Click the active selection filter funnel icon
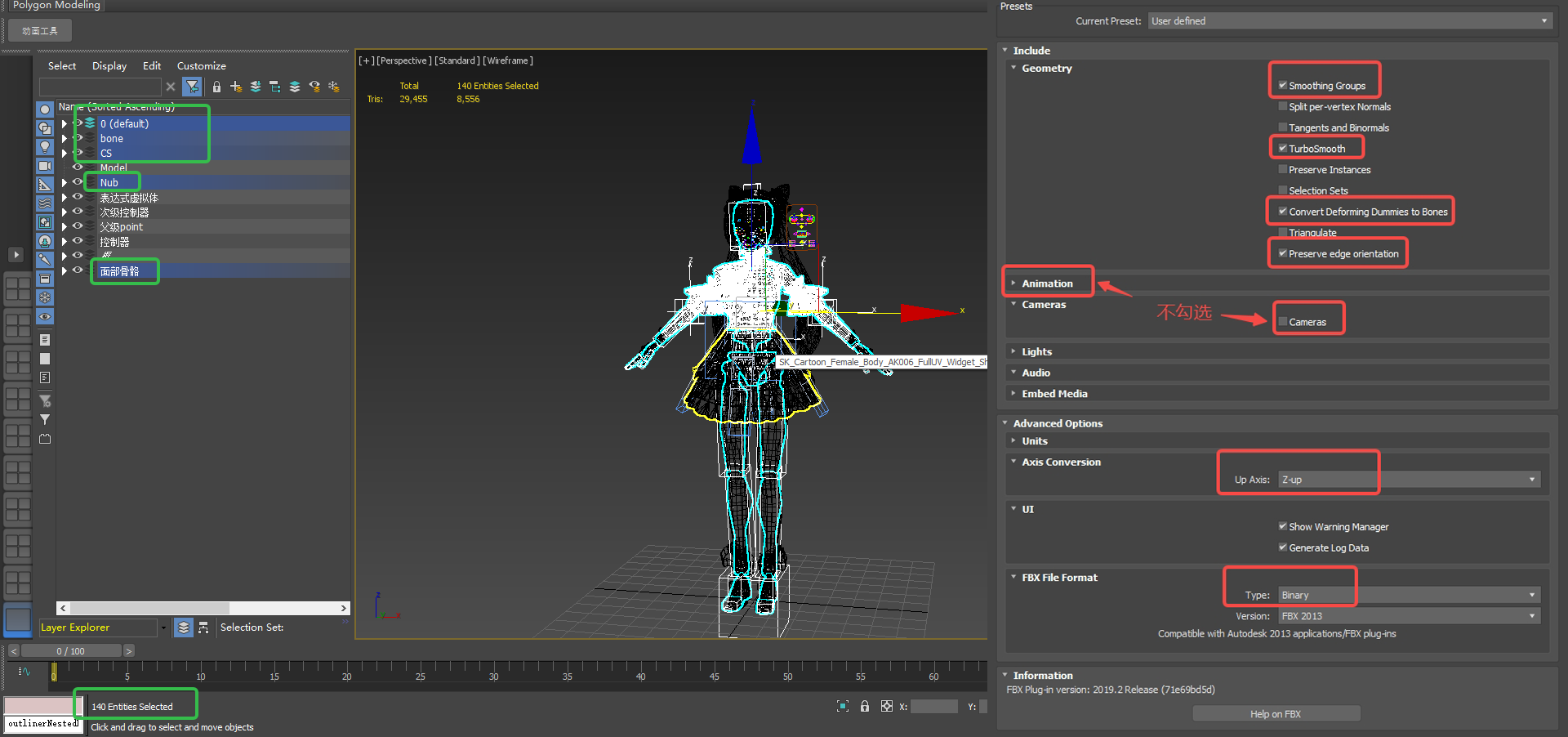 click(x=192, y=87)
